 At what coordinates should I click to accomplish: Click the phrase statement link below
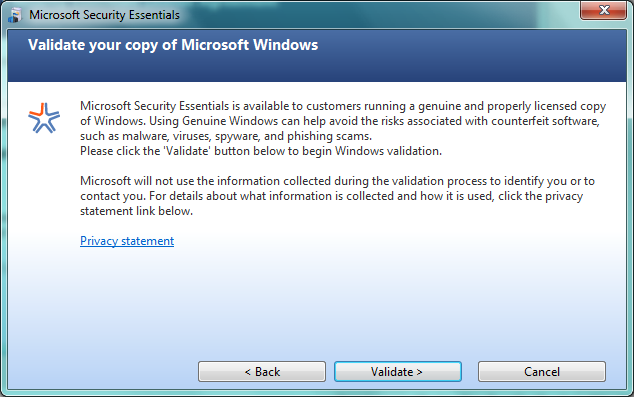point(136,211)
